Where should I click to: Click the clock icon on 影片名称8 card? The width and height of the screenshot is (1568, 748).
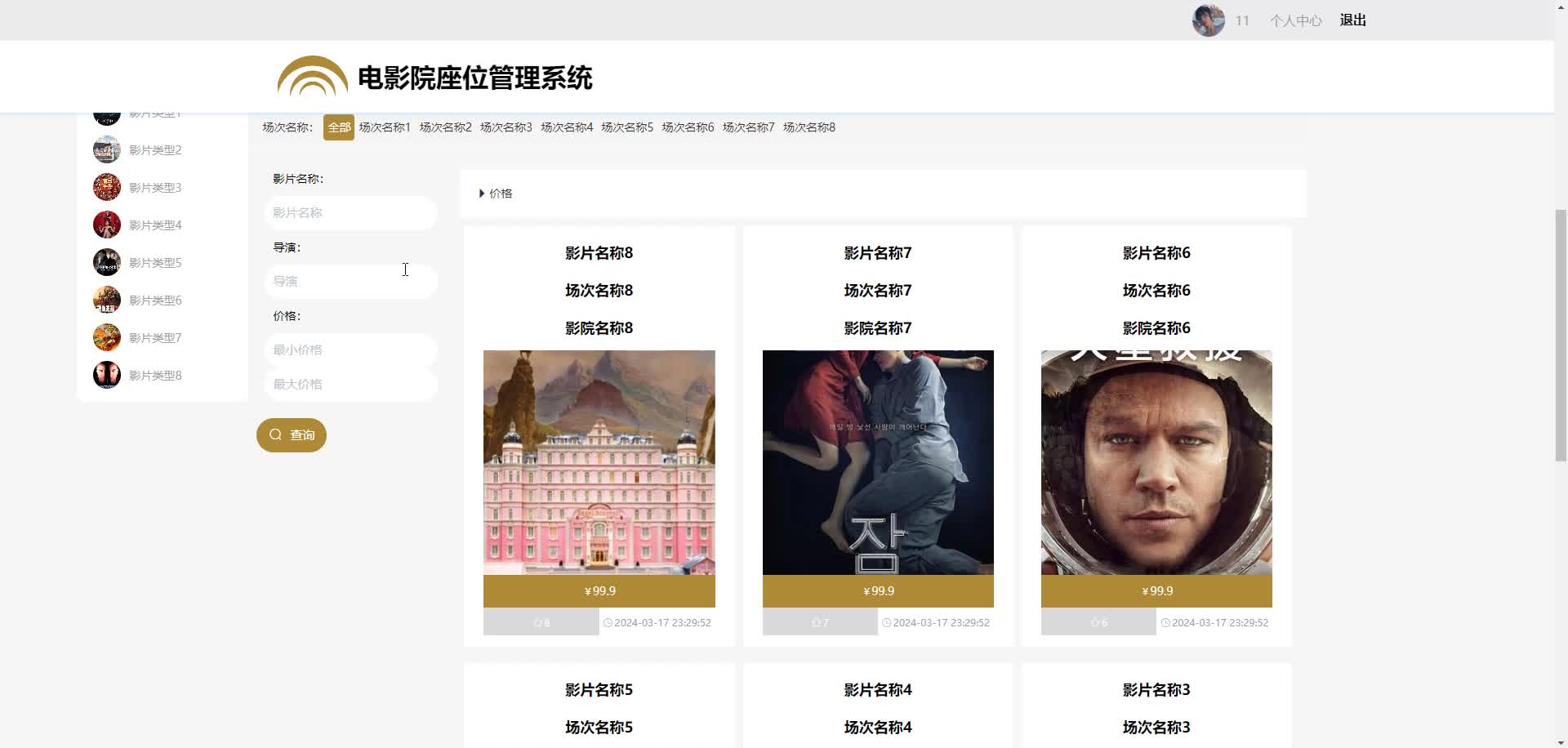click(x=608, y=622)
